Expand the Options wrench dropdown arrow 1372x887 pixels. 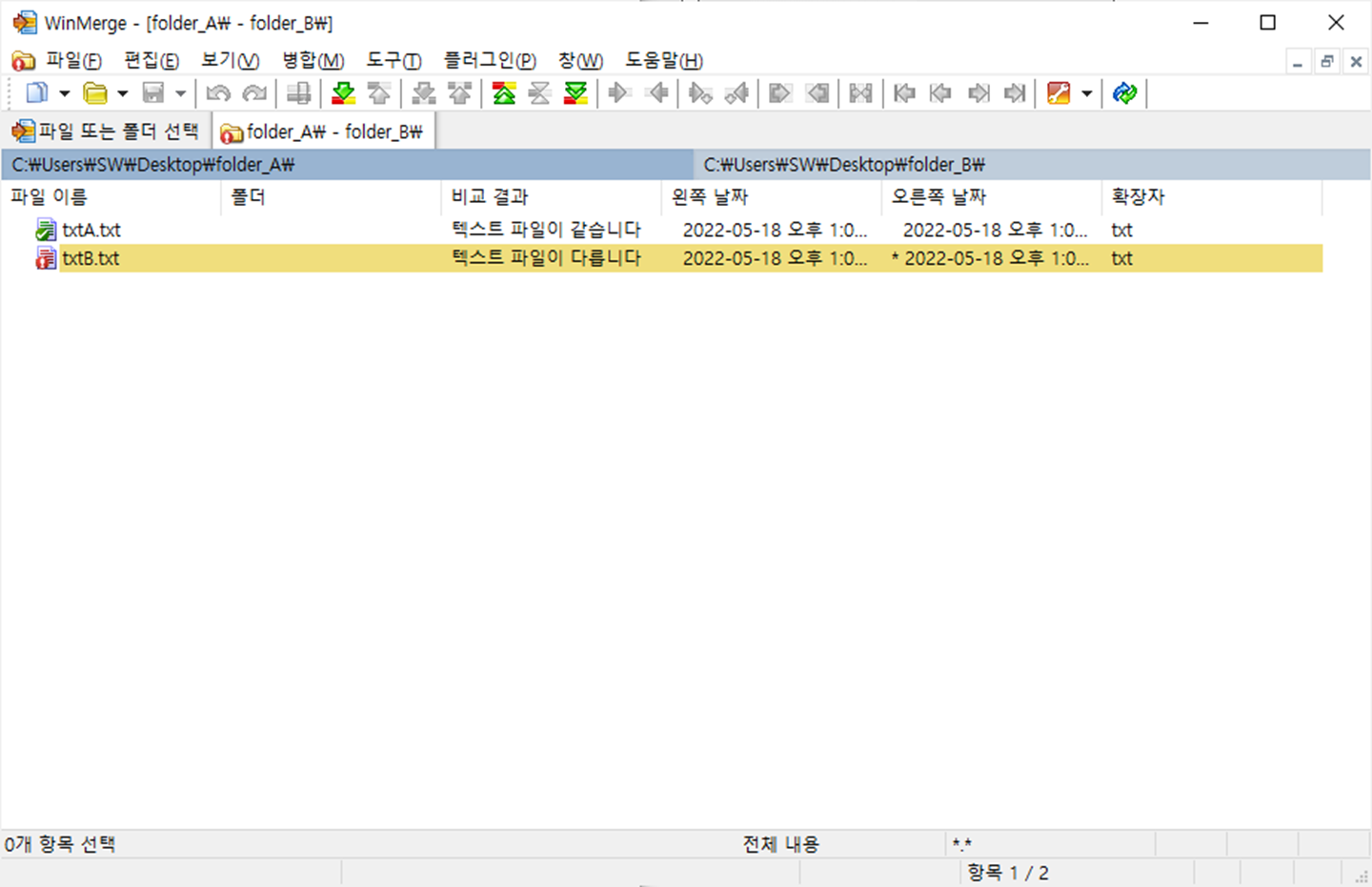[x=1087, y=93]
